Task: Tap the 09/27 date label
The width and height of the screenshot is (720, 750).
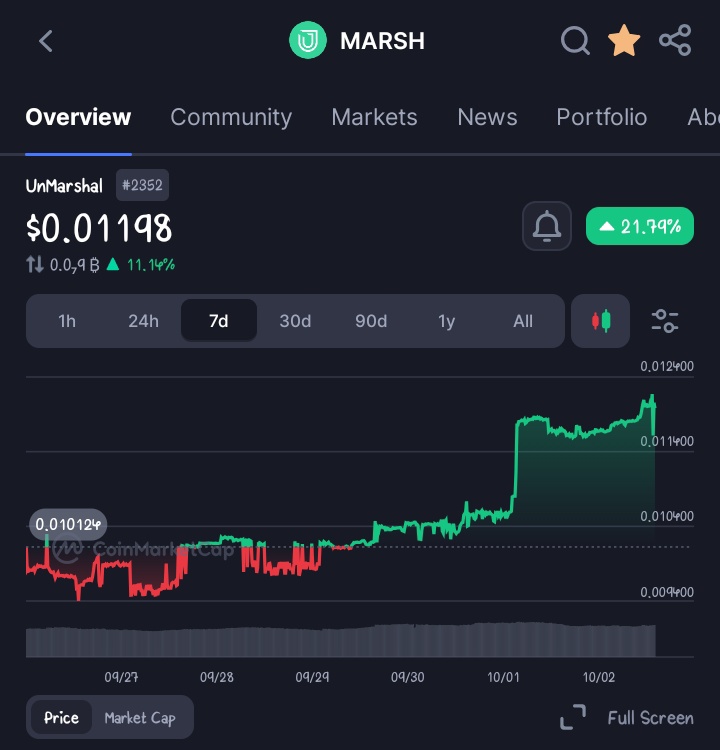Action: [121, 677]
